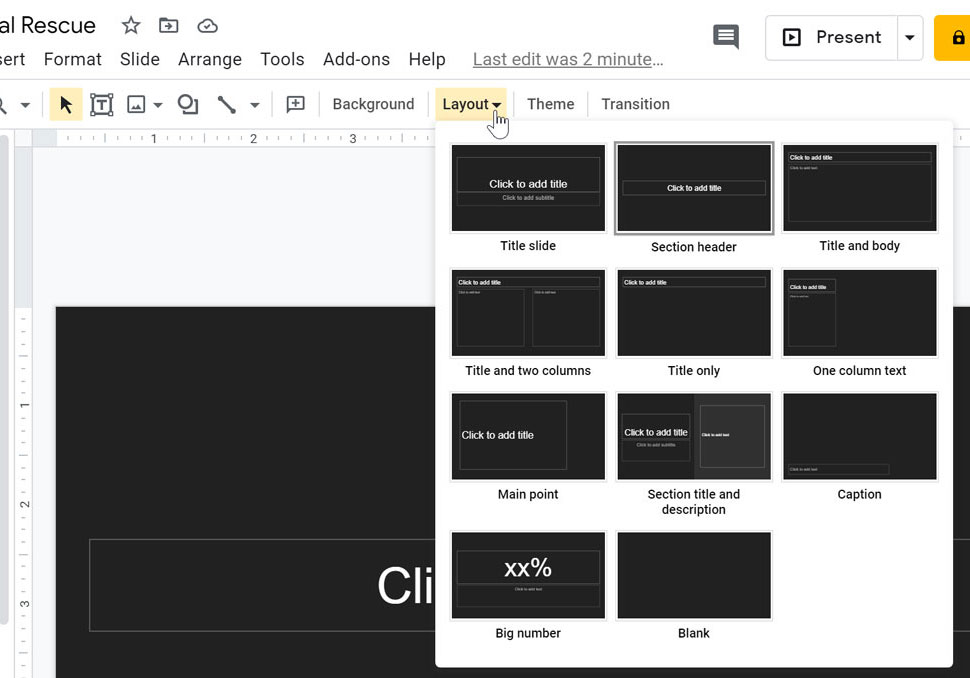Open the Add-ons menu
970x678 pixels.
[x=356, y=59]
